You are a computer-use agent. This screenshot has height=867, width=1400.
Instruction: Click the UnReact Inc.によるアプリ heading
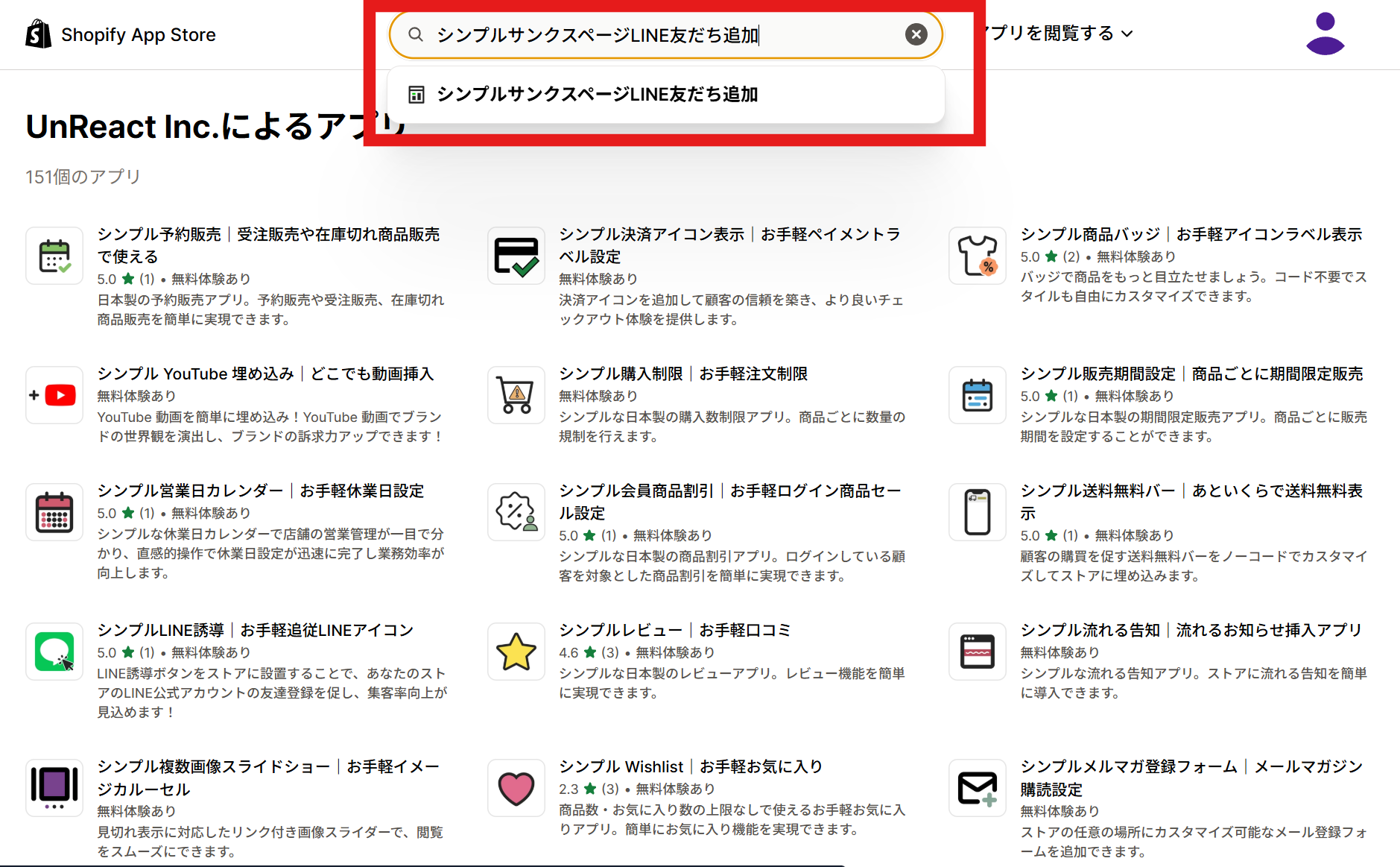coord(216,126)
